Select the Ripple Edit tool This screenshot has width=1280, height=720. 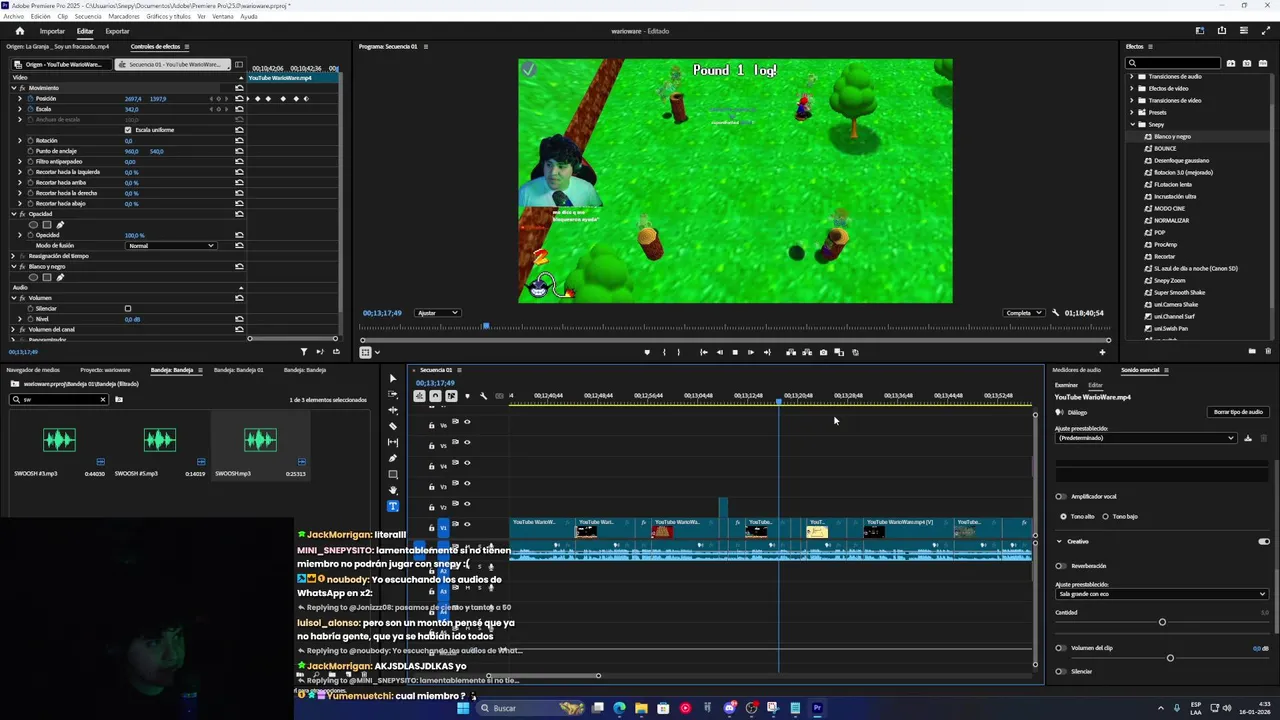click(393, 410)
